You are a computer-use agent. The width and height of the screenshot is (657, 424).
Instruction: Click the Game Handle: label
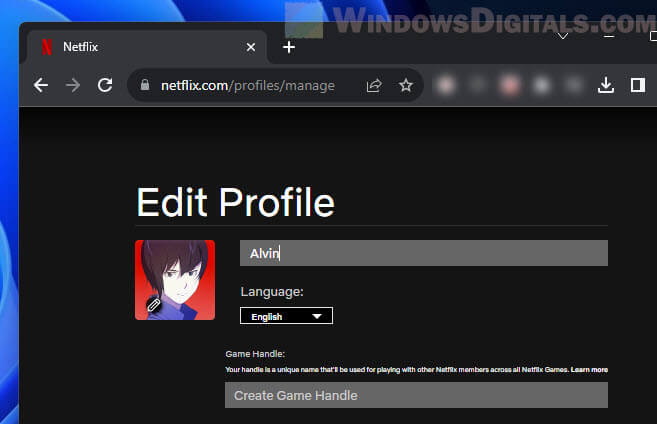click(255, 354)
